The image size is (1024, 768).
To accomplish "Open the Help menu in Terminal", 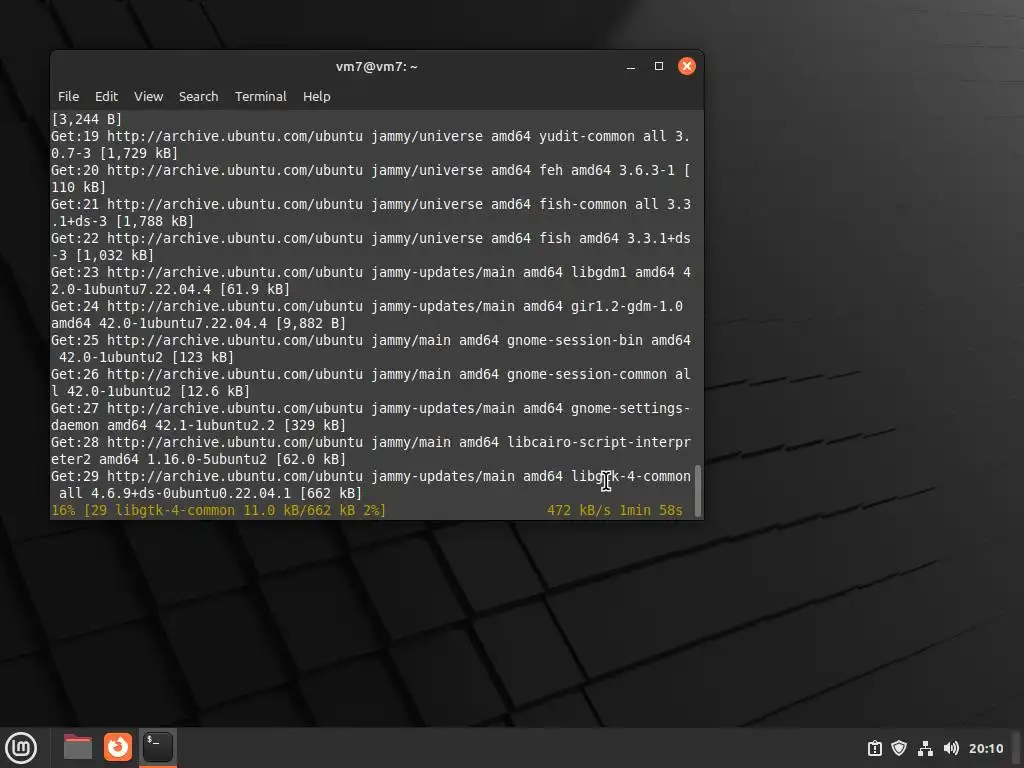I will click(317, 96).
